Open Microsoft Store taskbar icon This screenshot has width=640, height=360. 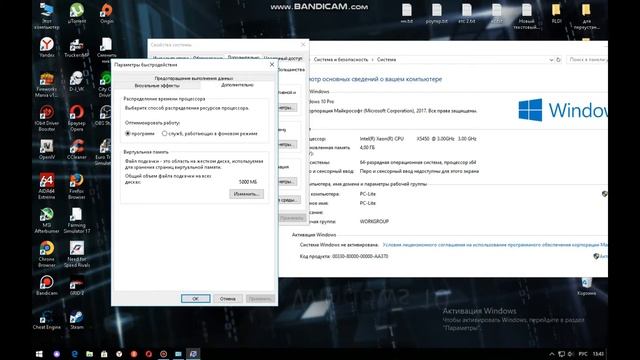point(104,354)
